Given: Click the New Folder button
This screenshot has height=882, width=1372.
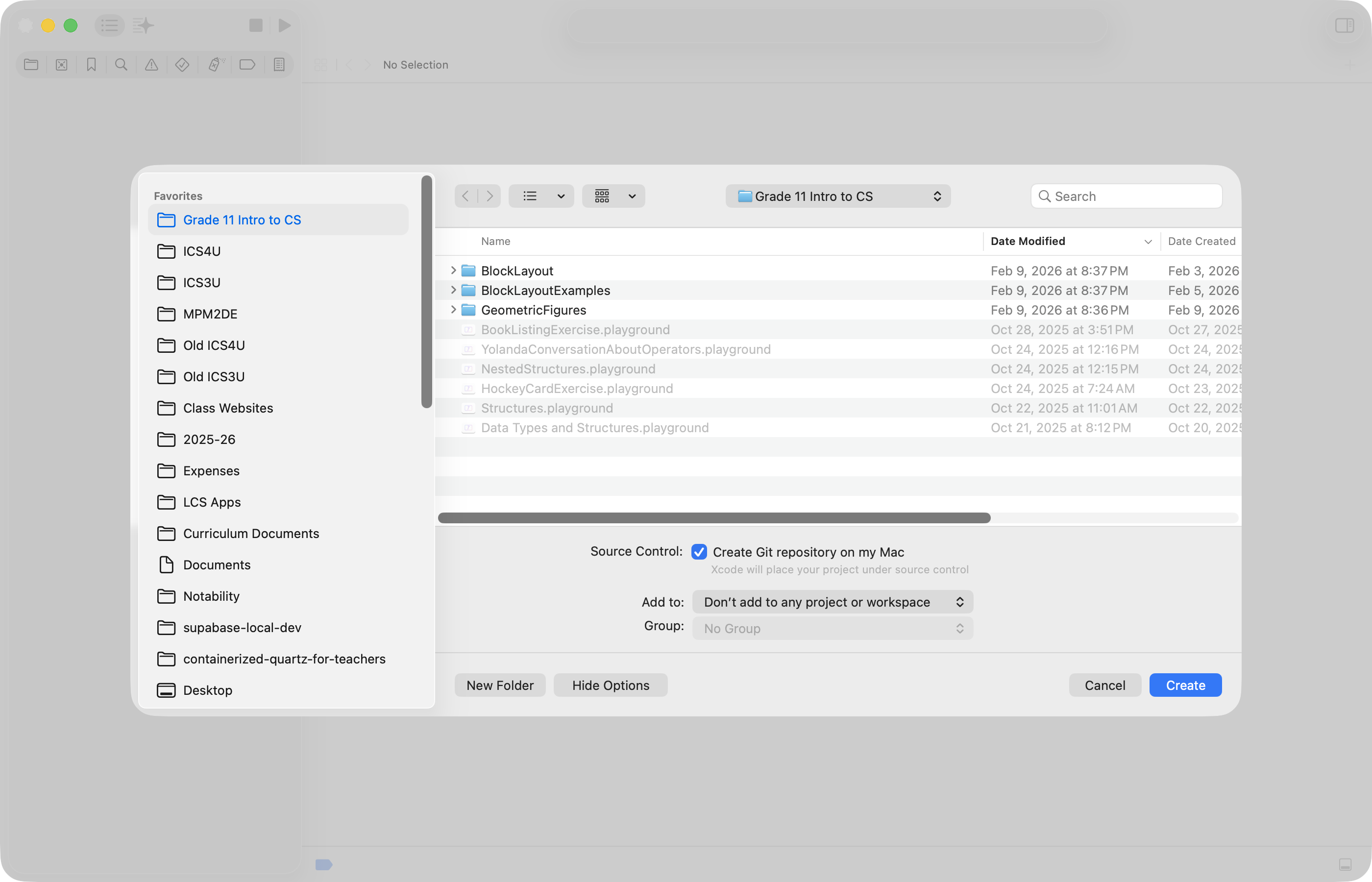Looking at the screenshot, I should (x=499, y=686).
